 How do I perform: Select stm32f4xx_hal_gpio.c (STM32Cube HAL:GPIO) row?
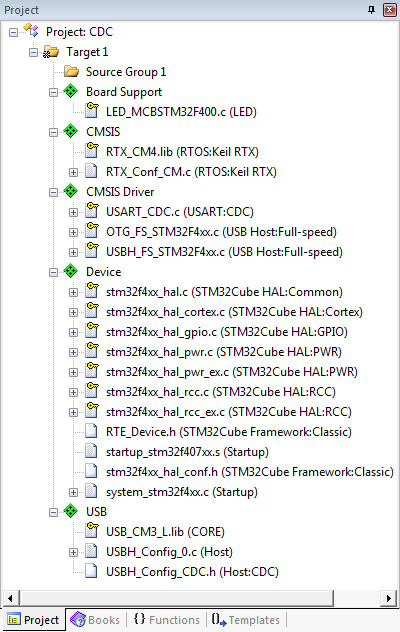(x=227, y=332)
